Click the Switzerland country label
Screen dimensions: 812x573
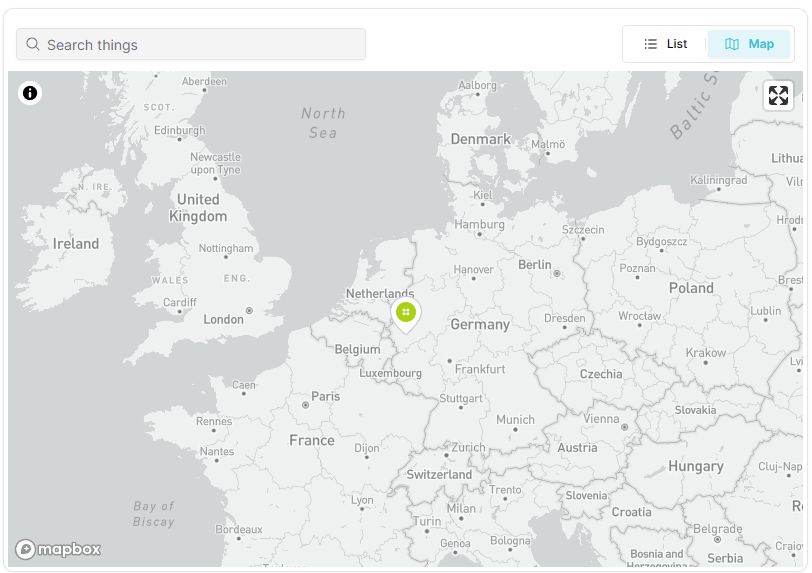coord(439,475)
